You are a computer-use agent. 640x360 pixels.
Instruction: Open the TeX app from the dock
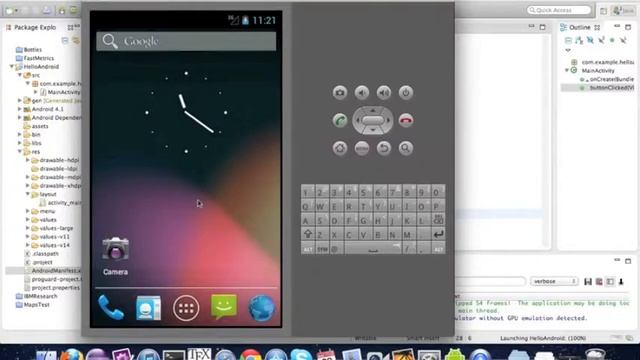pyautogui.click(x=199, y=354)
